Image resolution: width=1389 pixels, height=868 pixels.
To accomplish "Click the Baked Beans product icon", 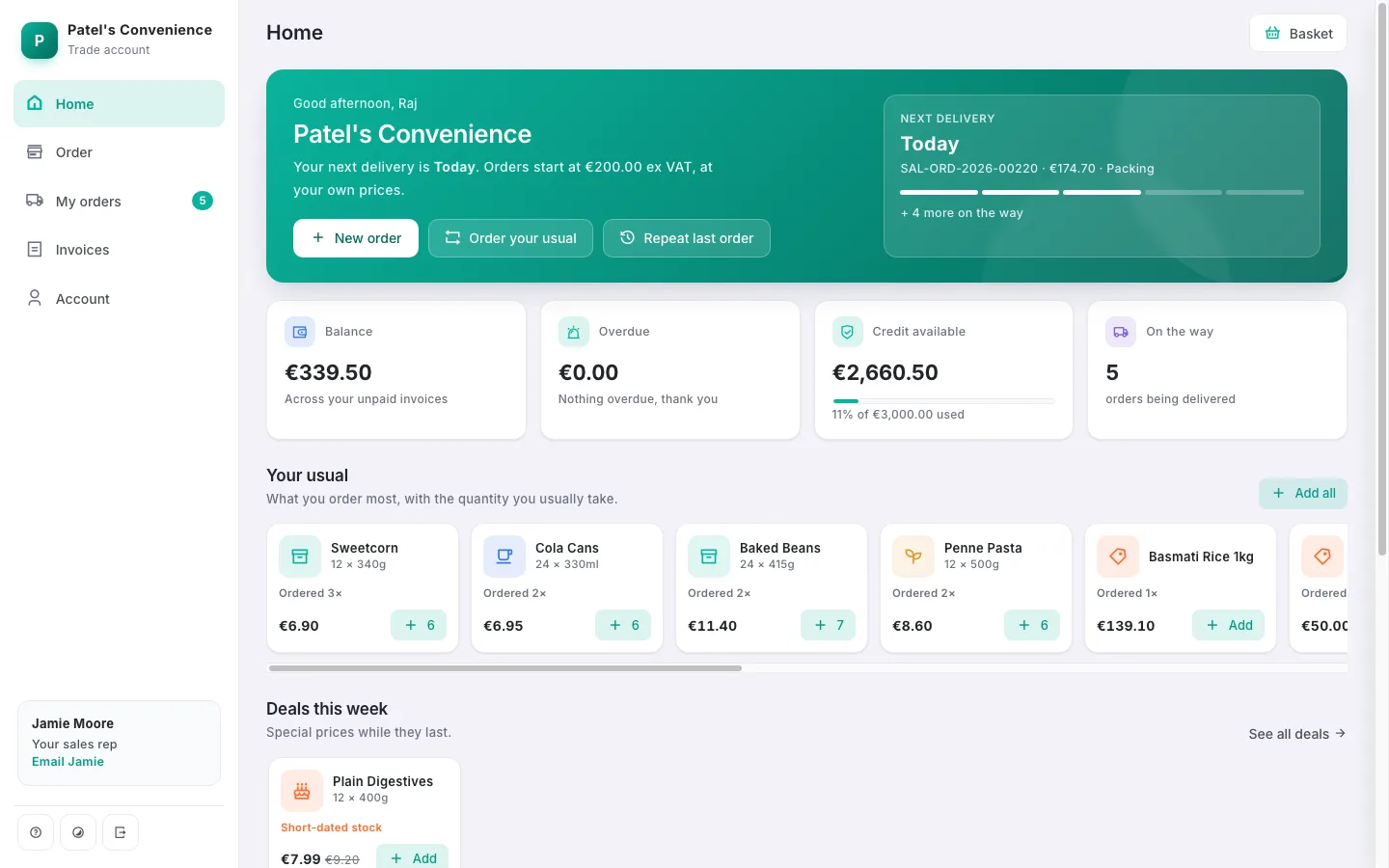I will point(709,556).
